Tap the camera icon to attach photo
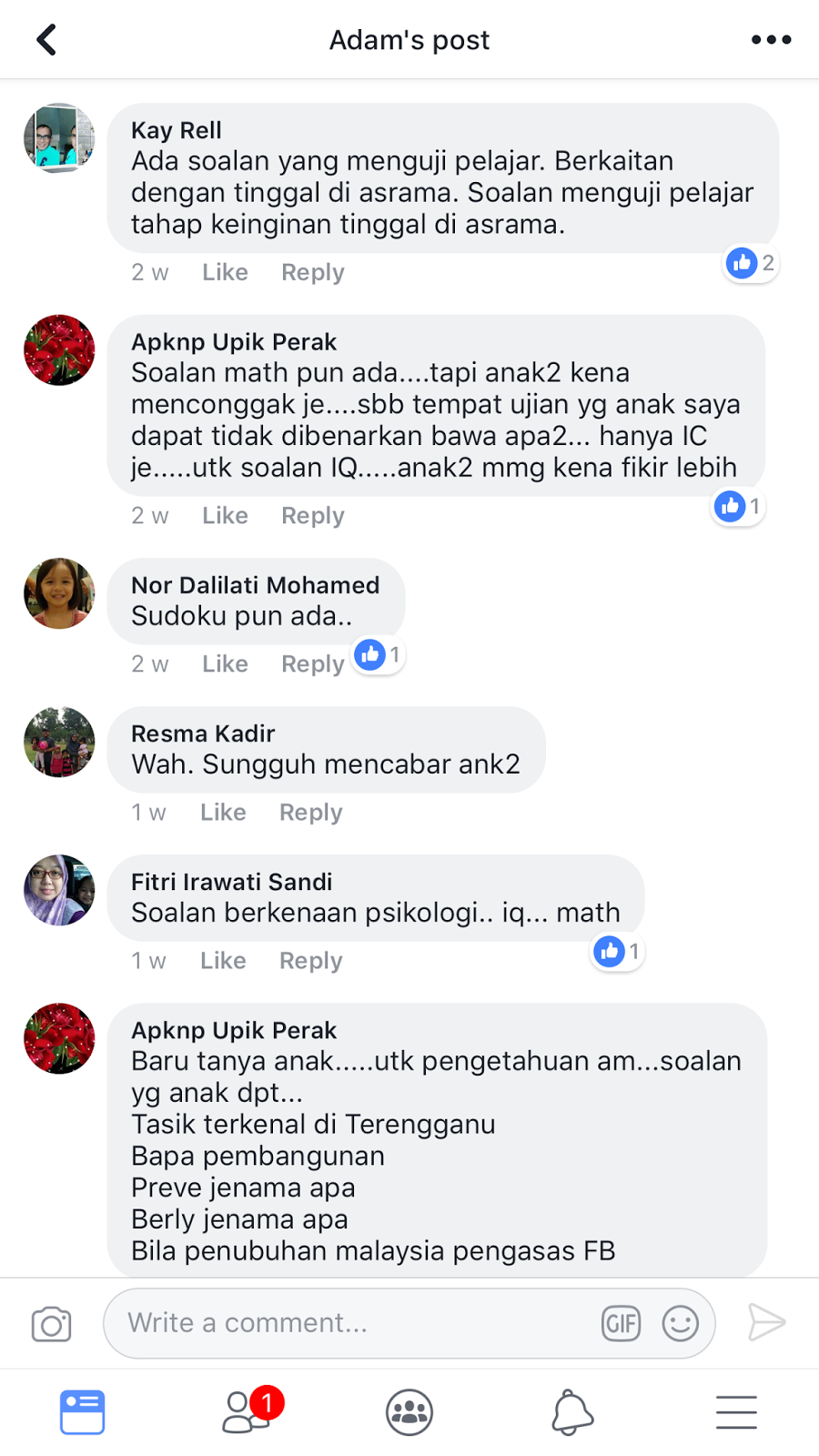The image size is (819, 1456). coord(52,1324)
